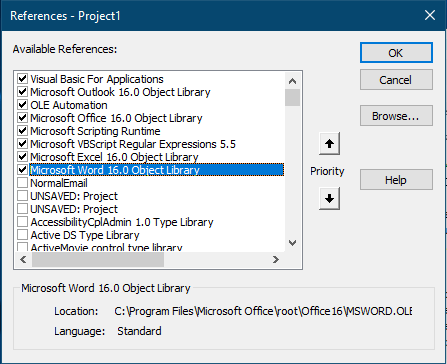The height and width of the screenshot is (364, 447).
Task: Select NormalEmail list entry text
Action: [x=59, y=183]
